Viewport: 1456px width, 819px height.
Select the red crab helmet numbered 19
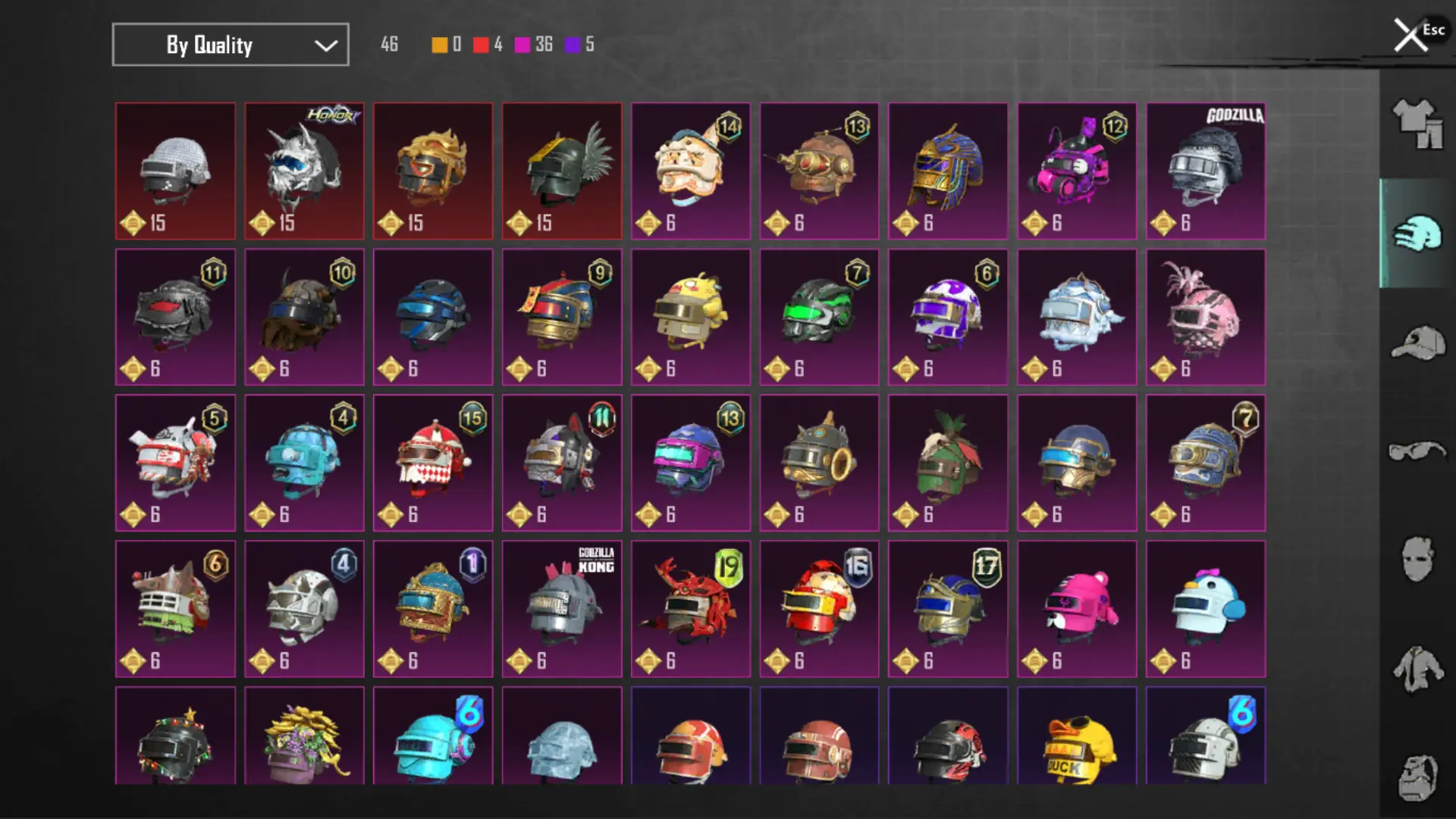(691, 609)
